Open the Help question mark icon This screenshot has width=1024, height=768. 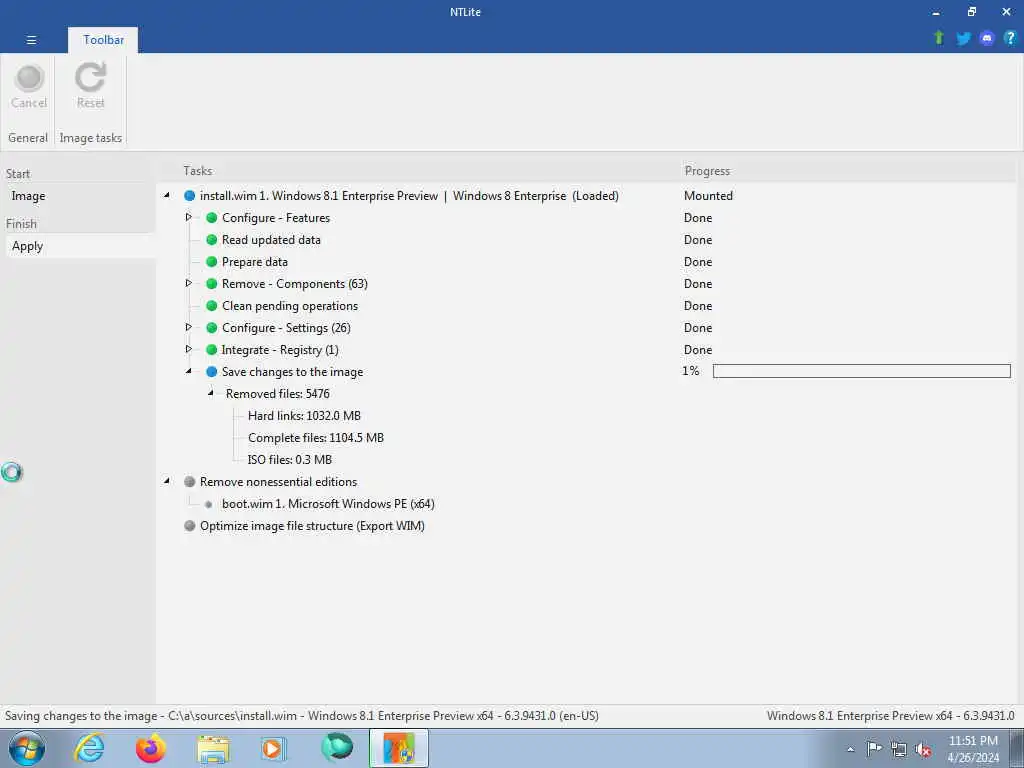pyautogui.click(x=1010, y=38)
